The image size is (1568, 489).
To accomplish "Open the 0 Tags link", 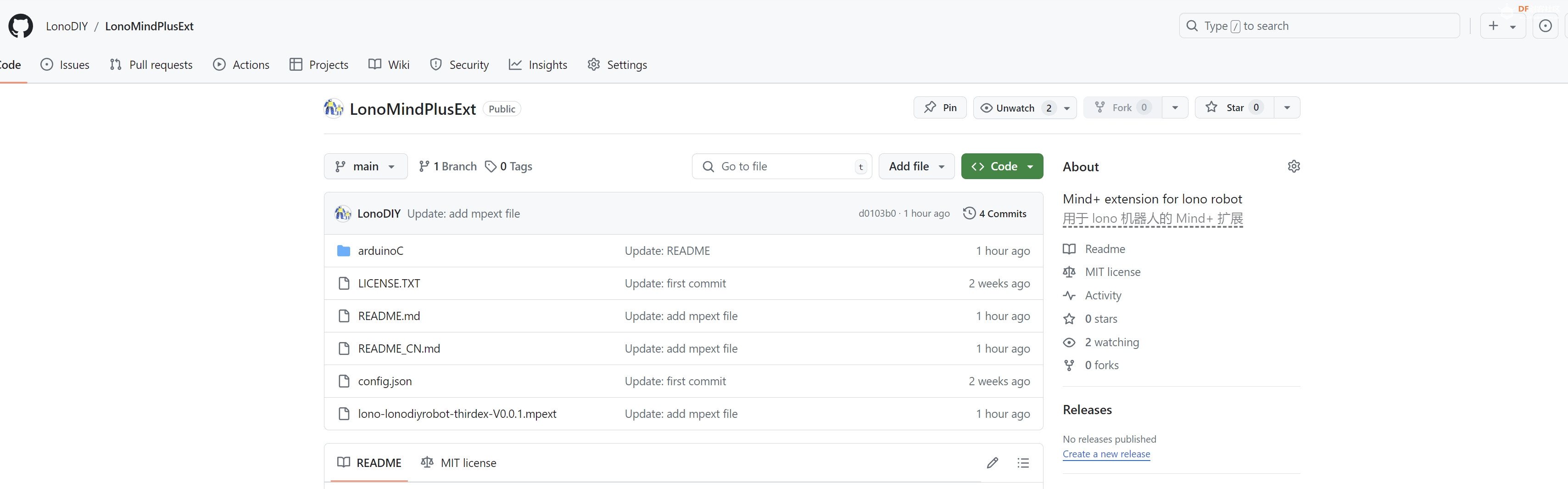I will 508,166.
